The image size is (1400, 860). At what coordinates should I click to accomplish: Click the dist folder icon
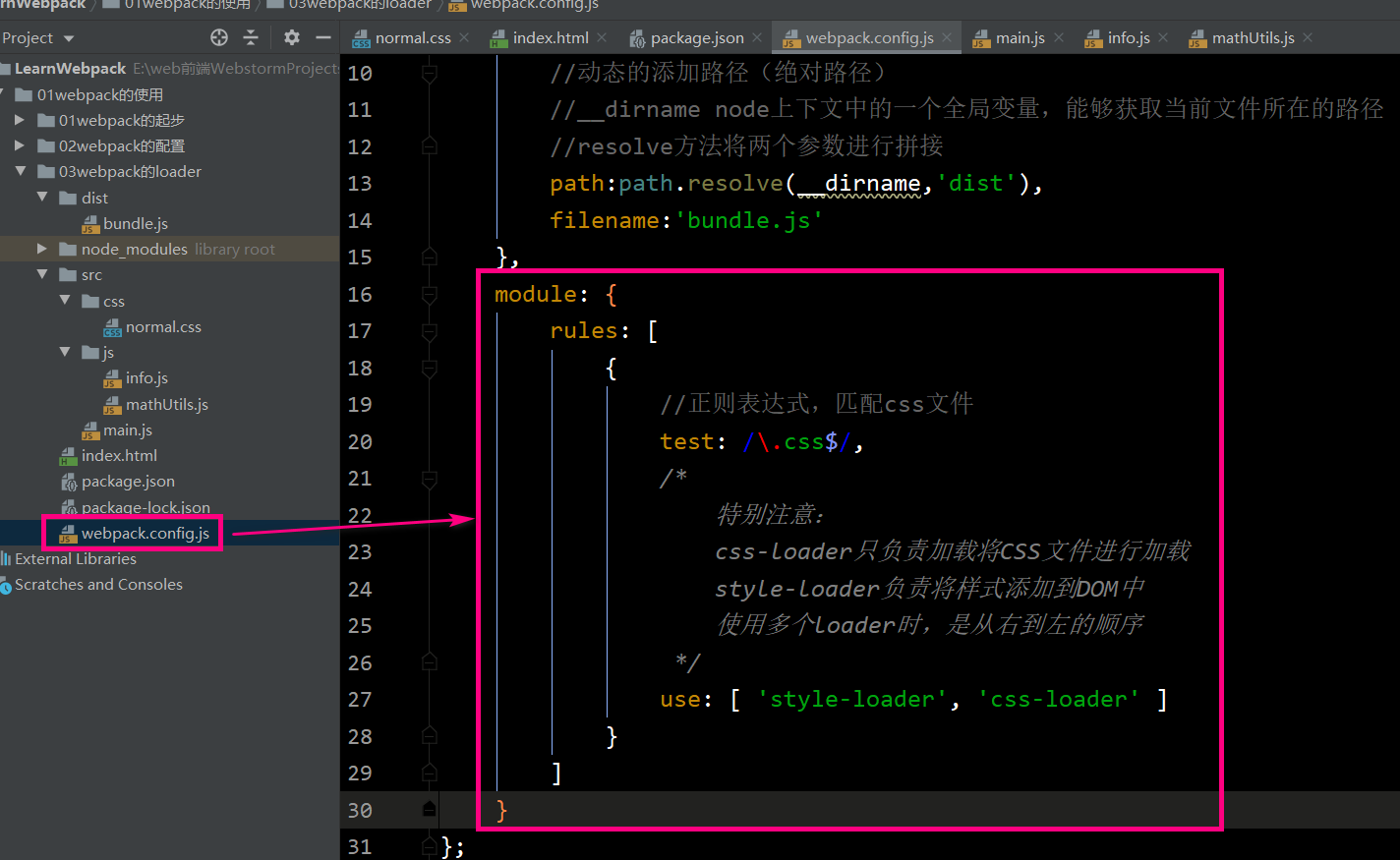click(x=68, y=198)
